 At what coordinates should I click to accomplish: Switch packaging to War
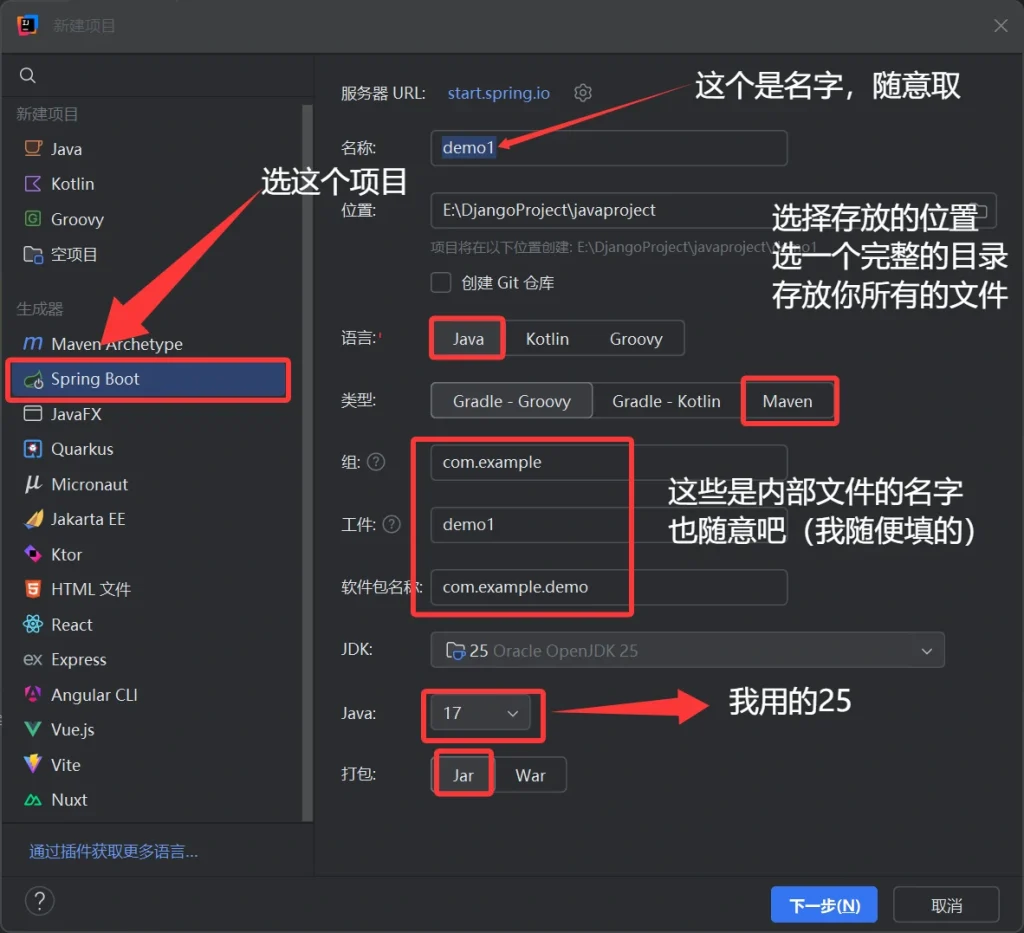tap(530, 775)
